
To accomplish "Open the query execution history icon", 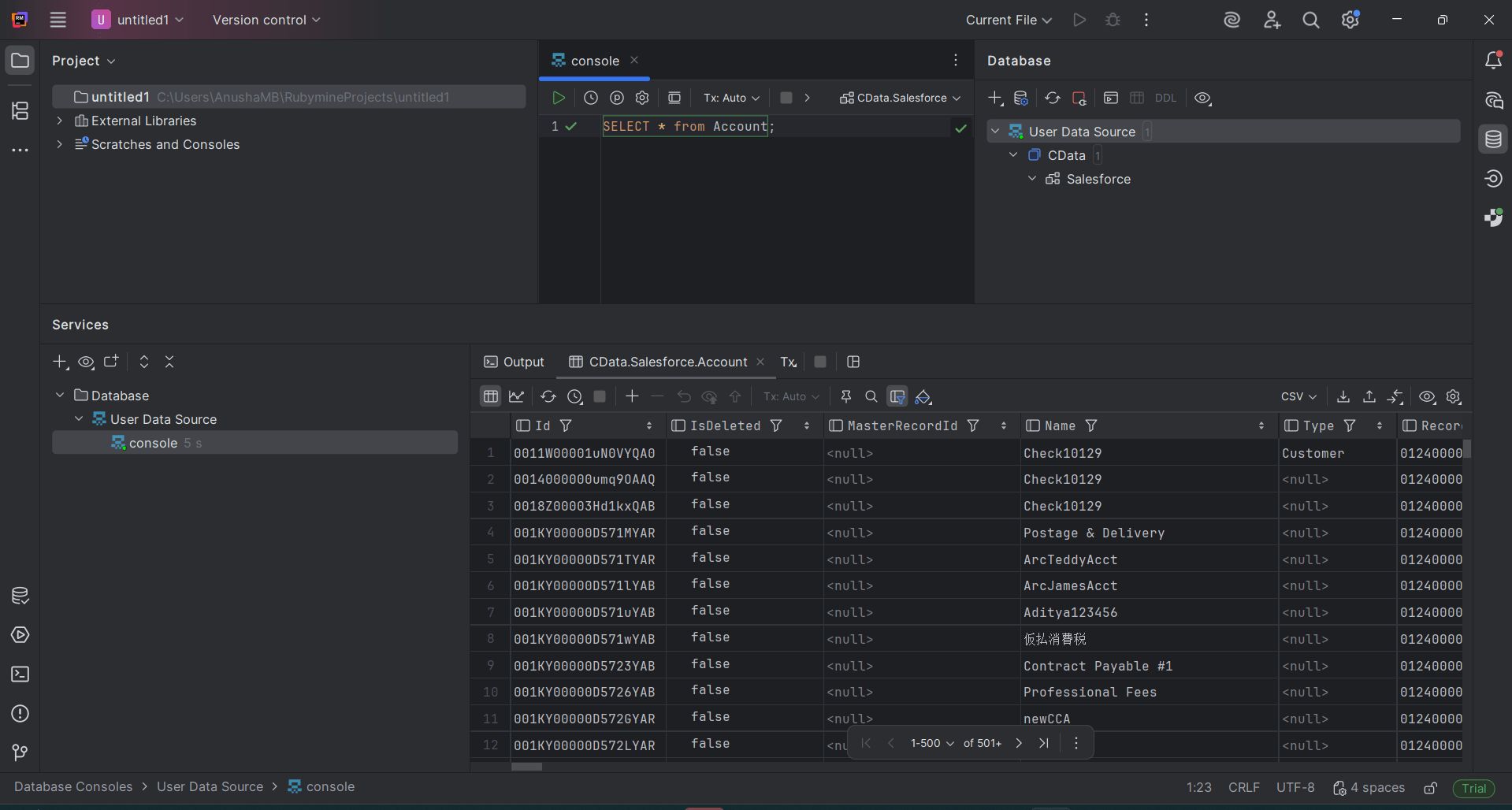I will [591, 97].
